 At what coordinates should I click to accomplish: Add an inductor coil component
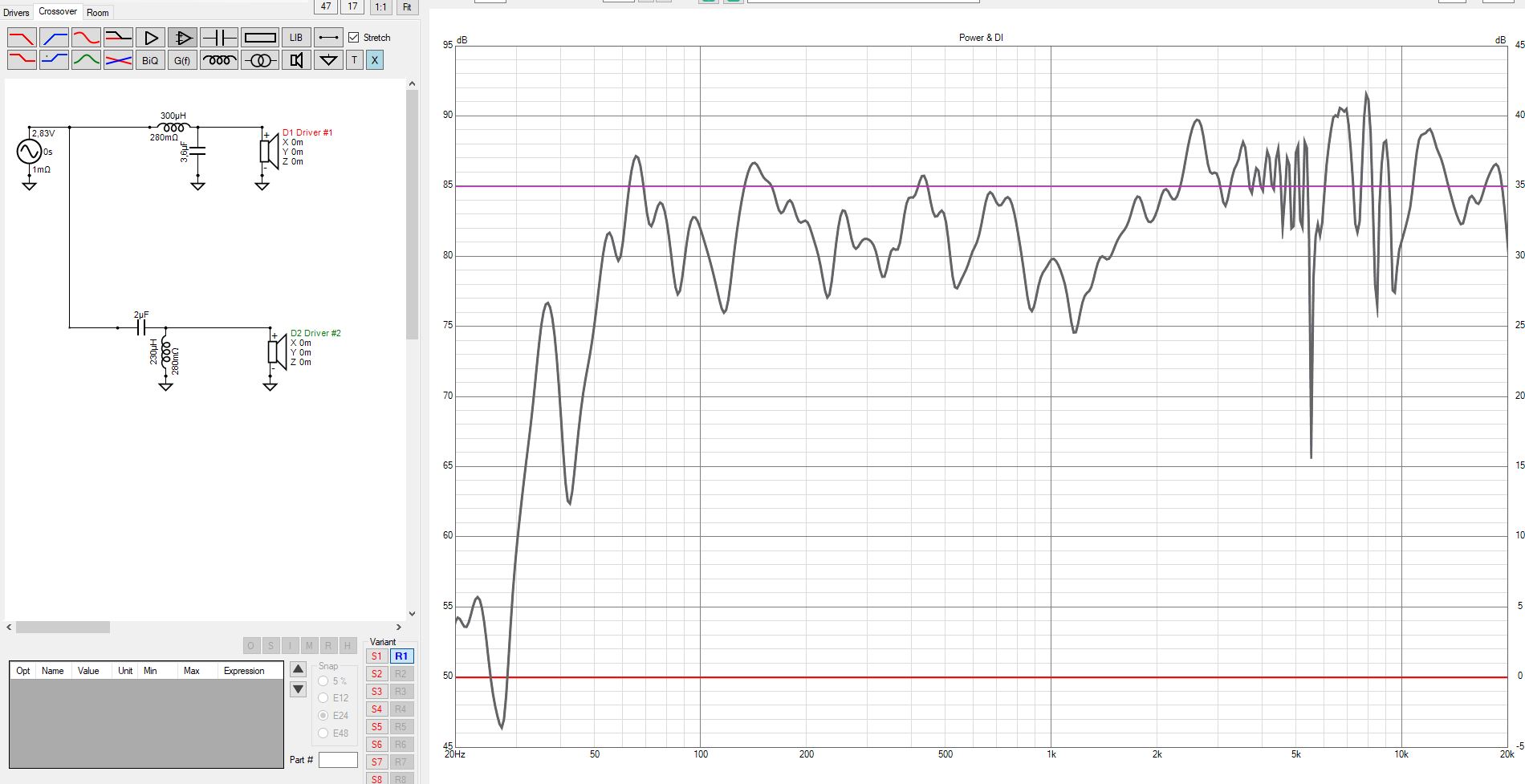coord(219,60)
